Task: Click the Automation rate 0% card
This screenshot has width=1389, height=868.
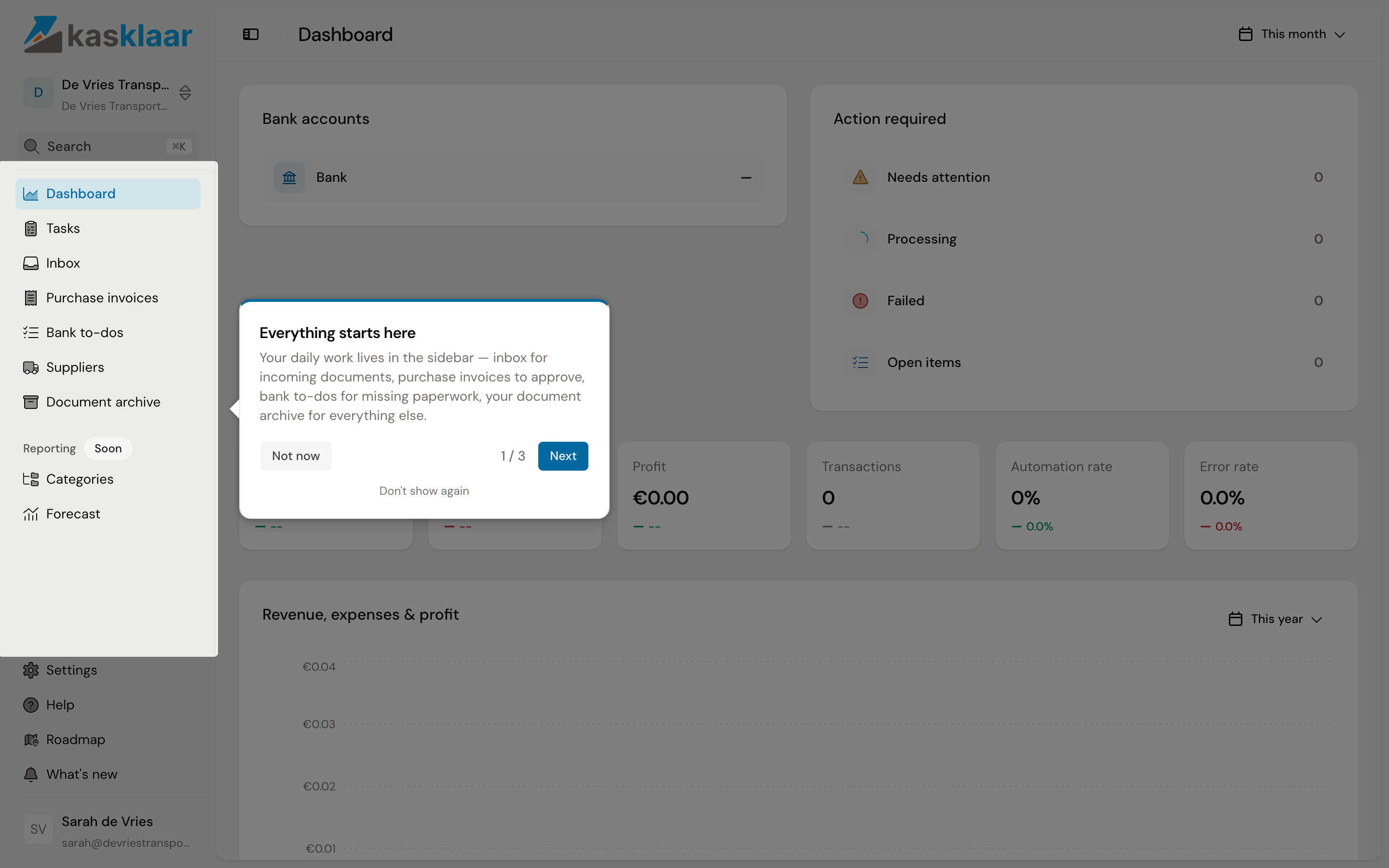Action: tap(1081, 495)
